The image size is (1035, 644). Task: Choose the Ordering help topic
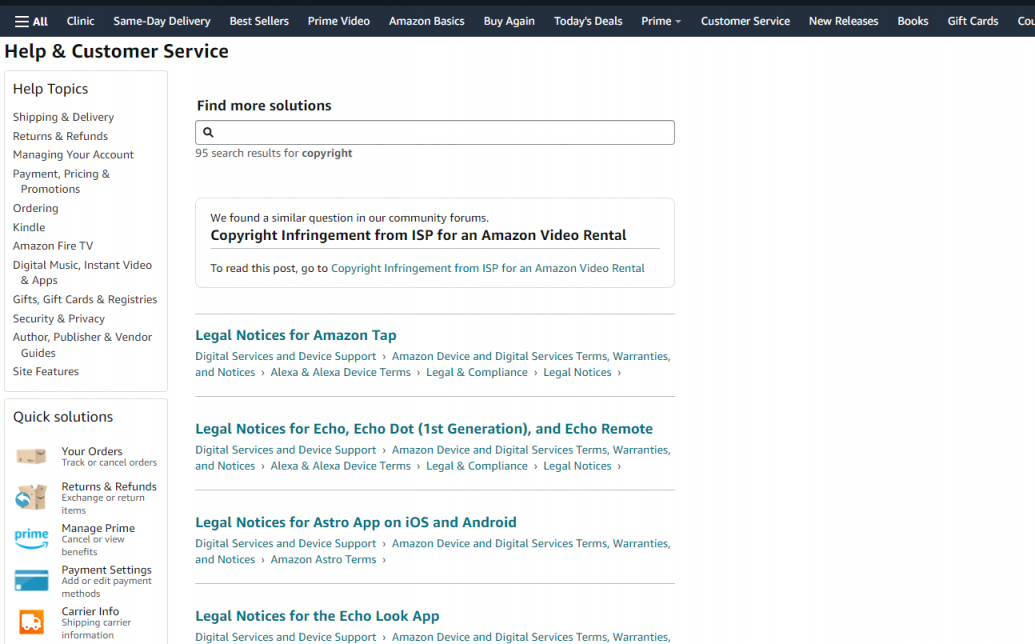click(36, 208)
